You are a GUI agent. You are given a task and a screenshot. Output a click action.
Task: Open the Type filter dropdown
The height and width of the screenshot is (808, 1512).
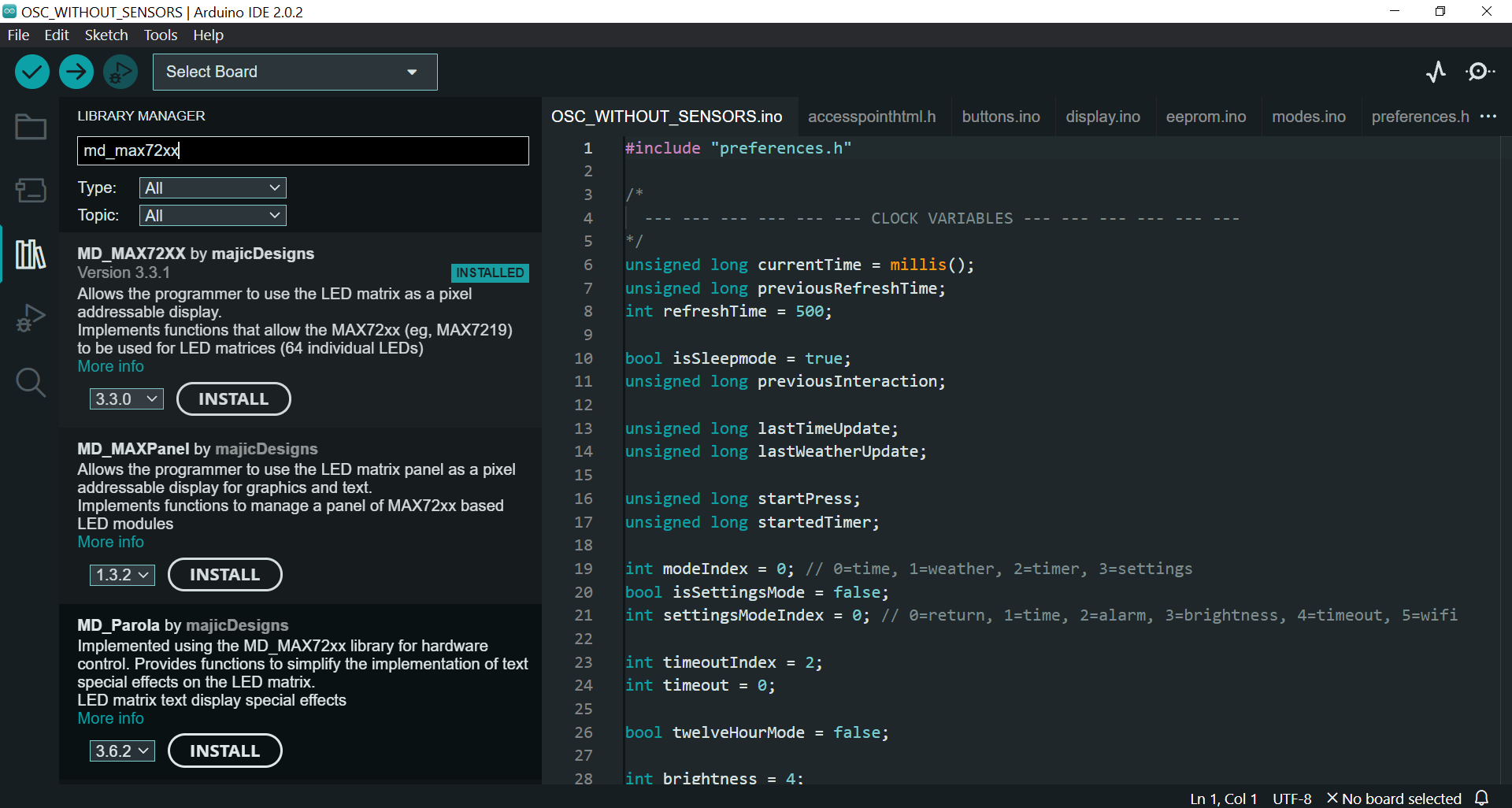click(x=213, y=188)
